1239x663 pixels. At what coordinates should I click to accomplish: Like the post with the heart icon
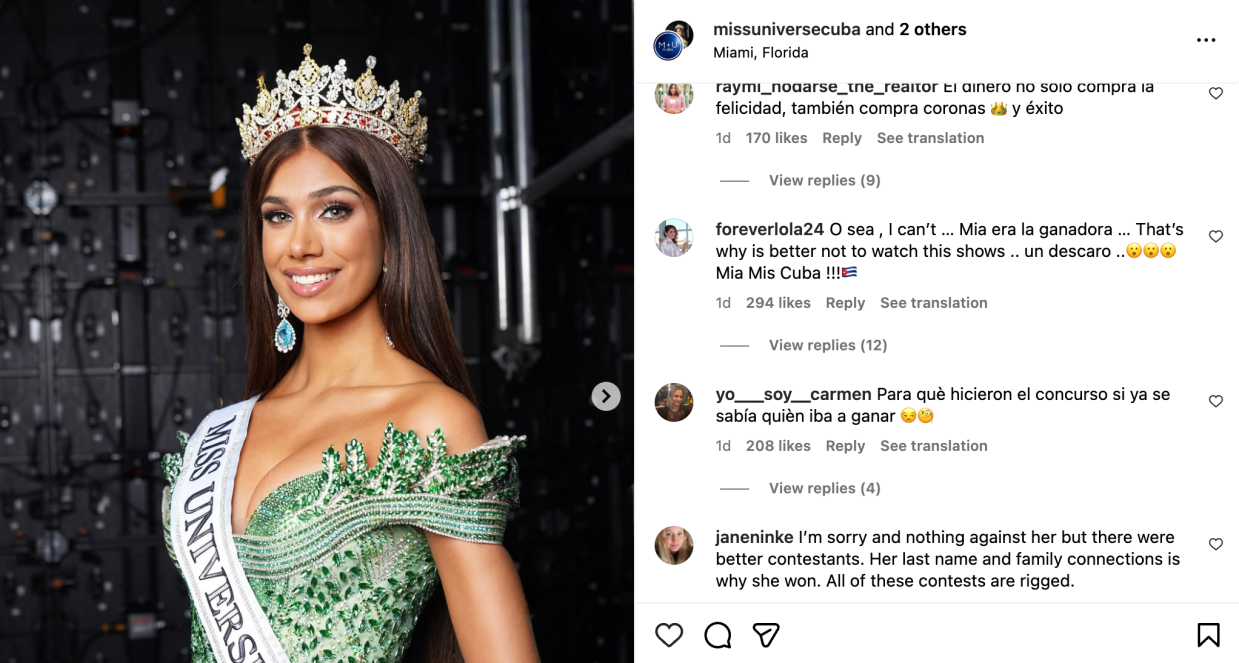click(668, 635)
